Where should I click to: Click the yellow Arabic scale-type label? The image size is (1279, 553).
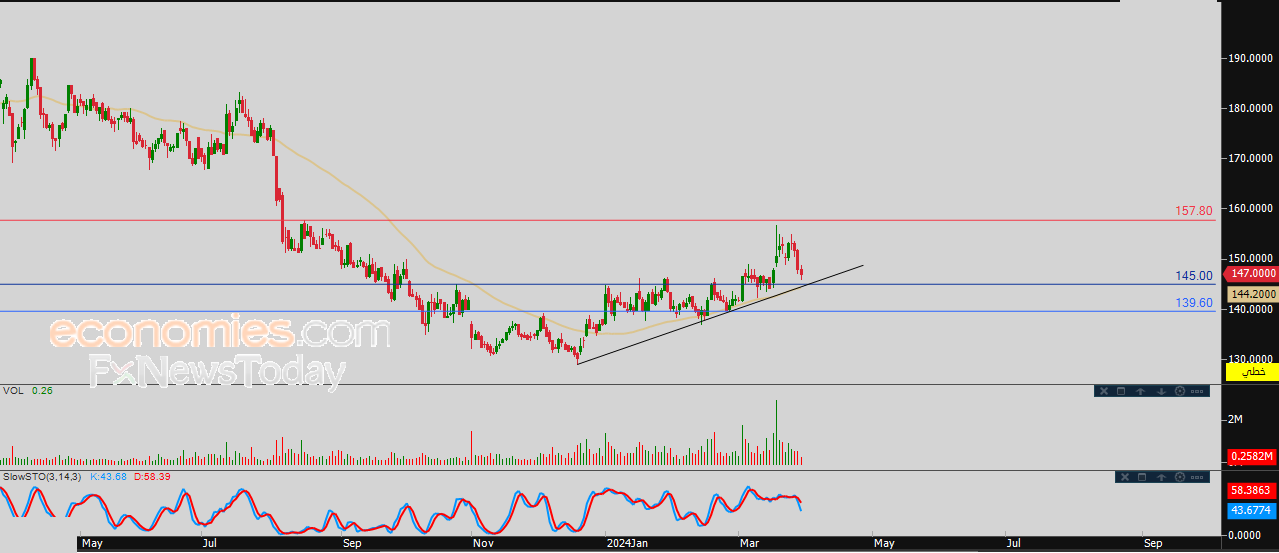(x=1252, y=371)
